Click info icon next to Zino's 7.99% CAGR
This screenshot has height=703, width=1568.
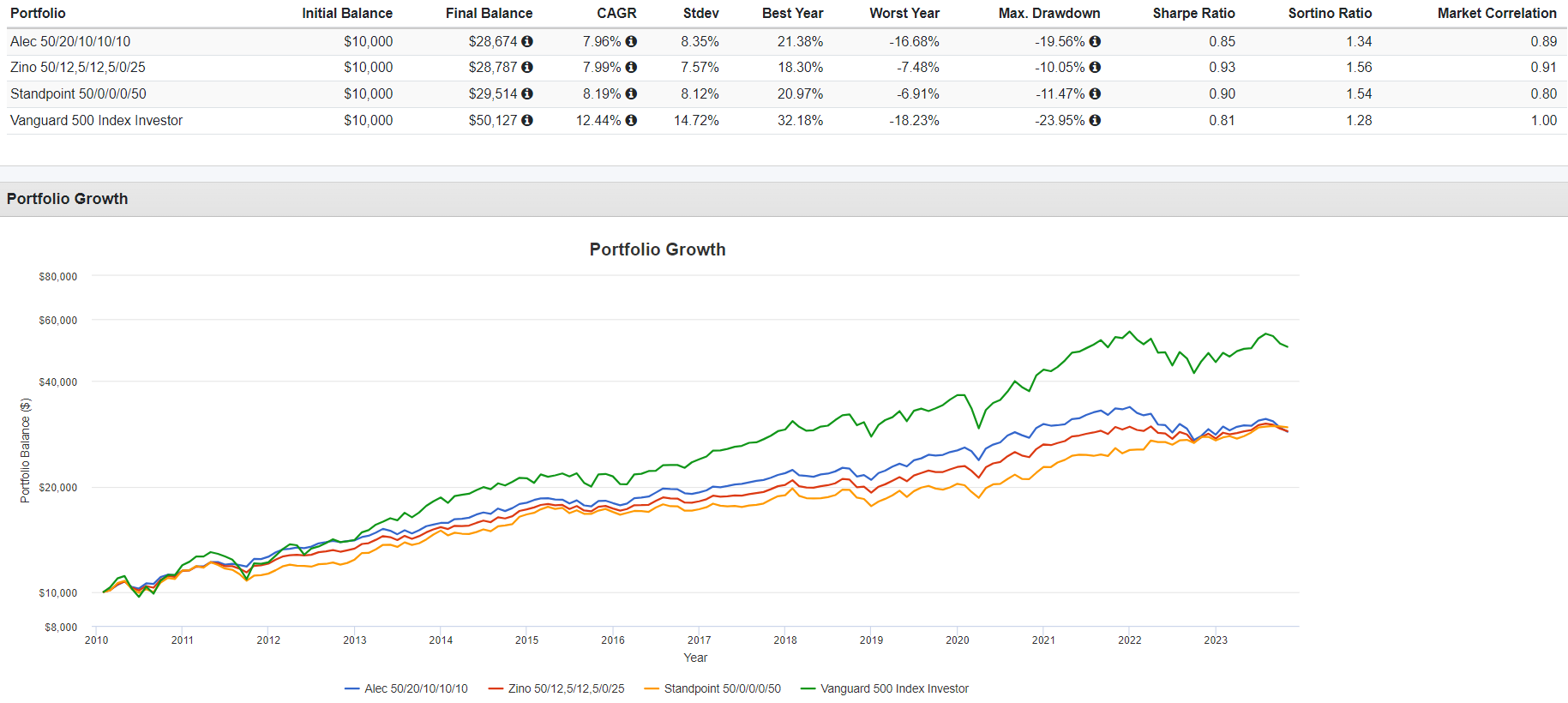[x=631, y=67]
